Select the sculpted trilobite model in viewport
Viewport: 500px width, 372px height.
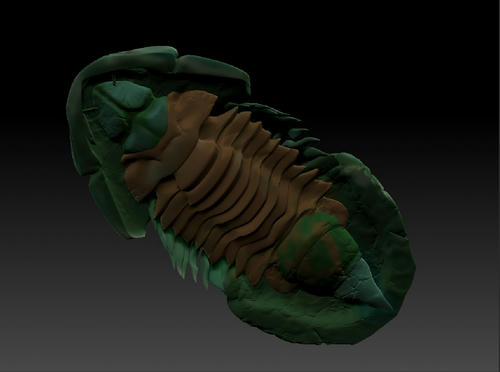[x=241, y=196]
